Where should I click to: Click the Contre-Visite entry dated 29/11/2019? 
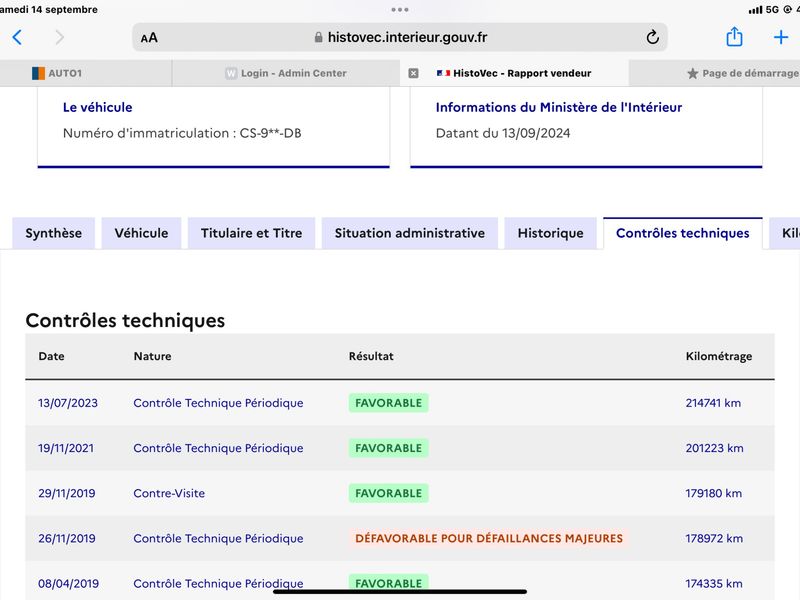(x=169, y=493)
